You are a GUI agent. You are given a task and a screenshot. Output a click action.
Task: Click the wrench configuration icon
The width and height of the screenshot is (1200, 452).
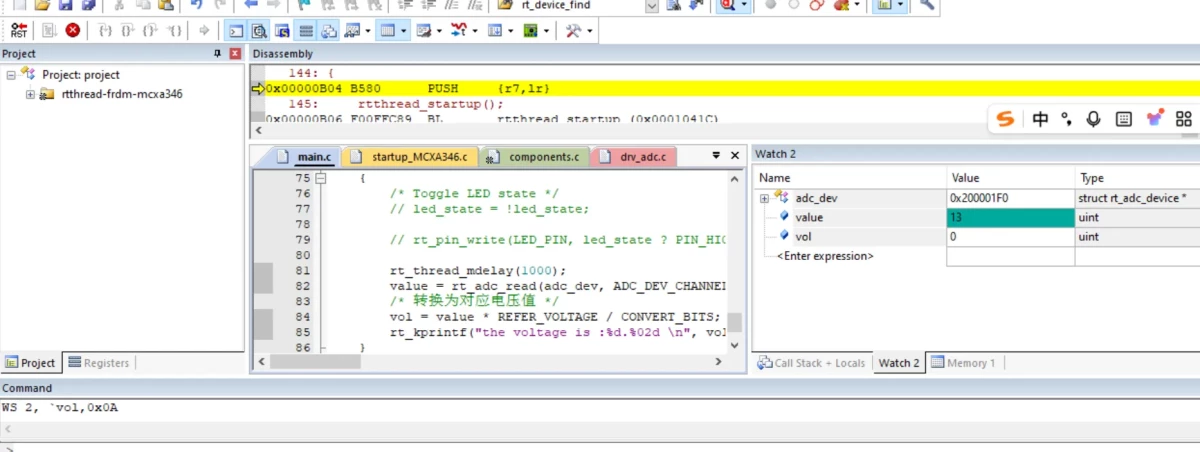[927, 5]
